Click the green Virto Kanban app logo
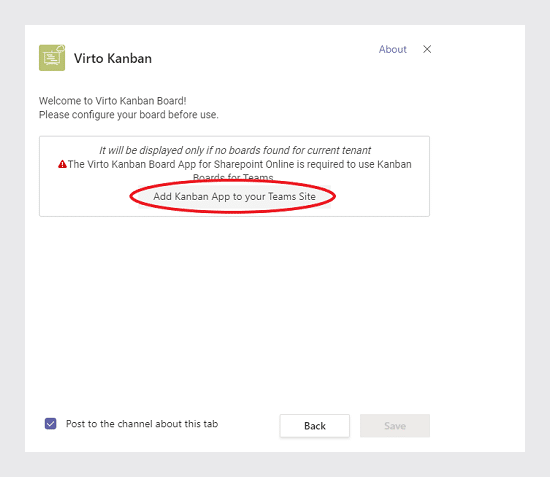This screenshot has width=550, height=477. [52, 58]
